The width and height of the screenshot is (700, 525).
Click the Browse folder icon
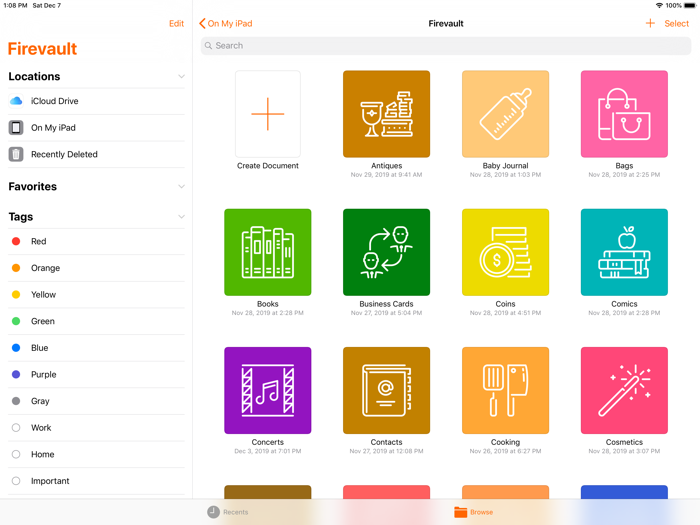pyautogui.click(x=460, y=512)
